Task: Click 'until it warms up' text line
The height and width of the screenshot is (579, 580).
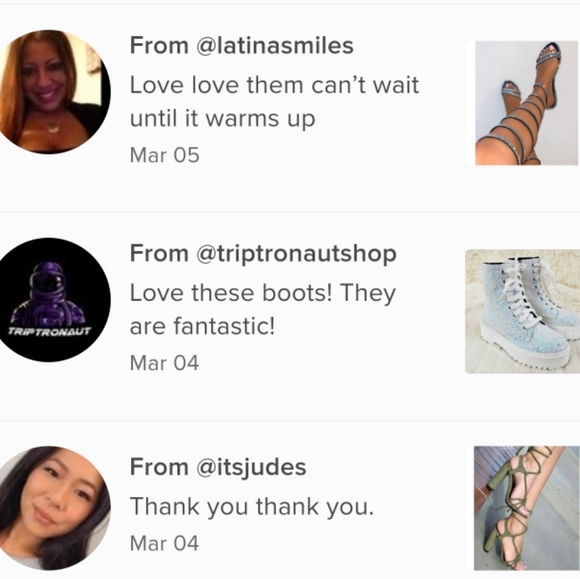Action: [223, 119]
